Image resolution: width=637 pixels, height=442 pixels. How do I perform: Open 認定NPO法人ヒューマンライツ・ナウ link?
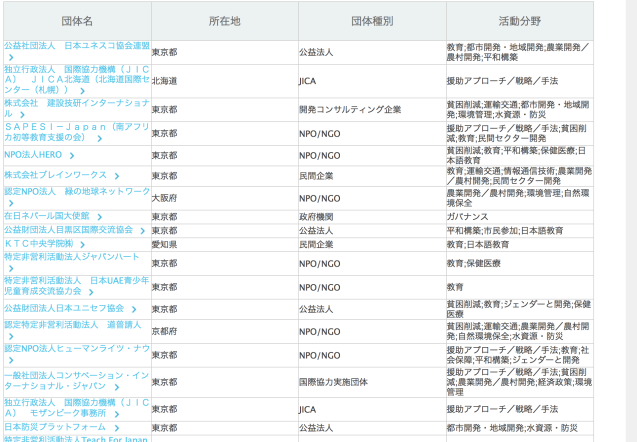tap(77, 349)
